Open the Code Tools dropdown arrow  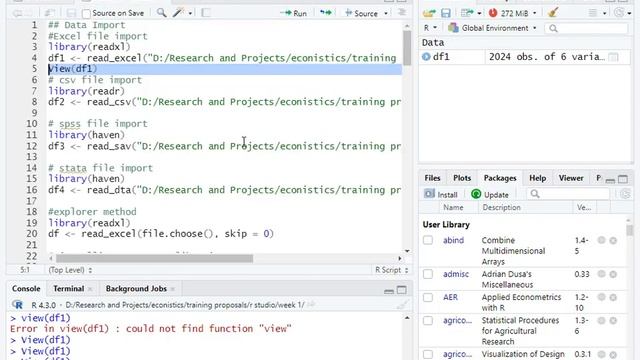tap(190, 13)
